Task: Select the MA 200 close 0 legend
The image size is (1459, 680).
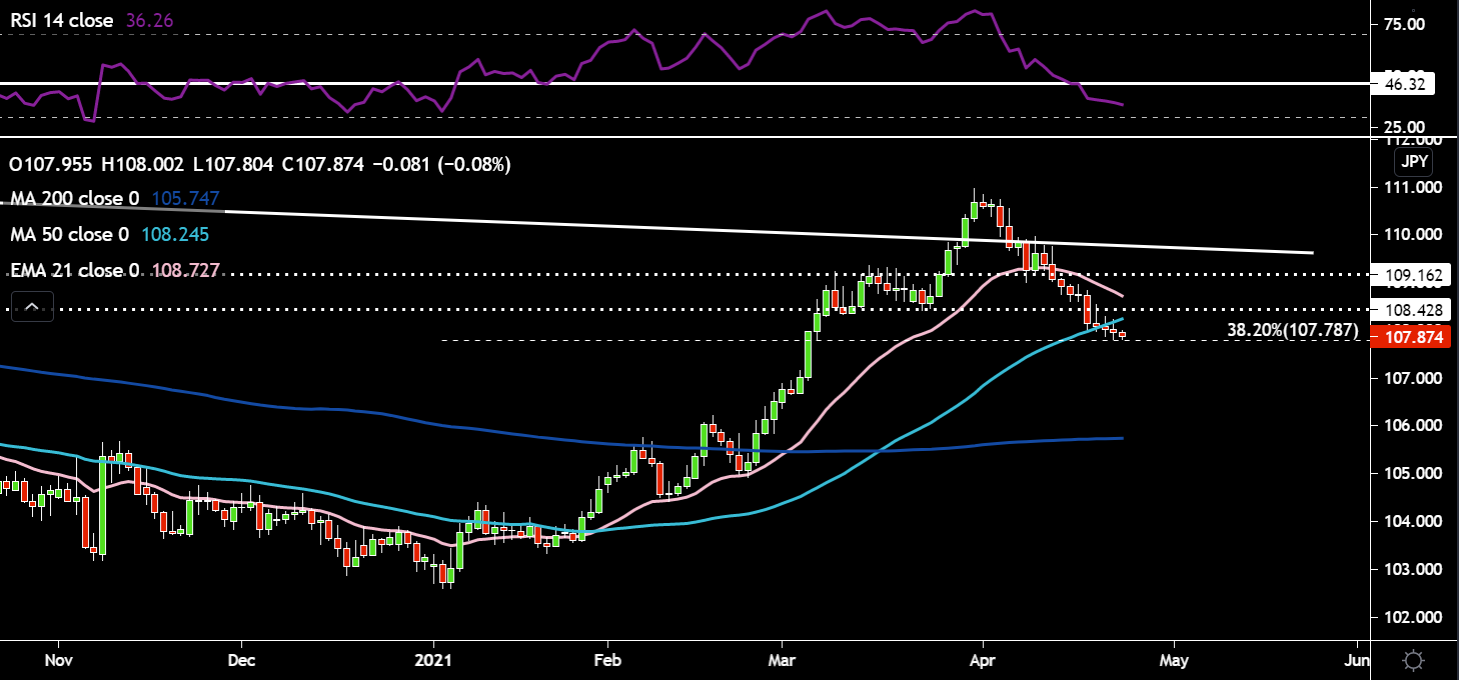Action: [73, 199]
